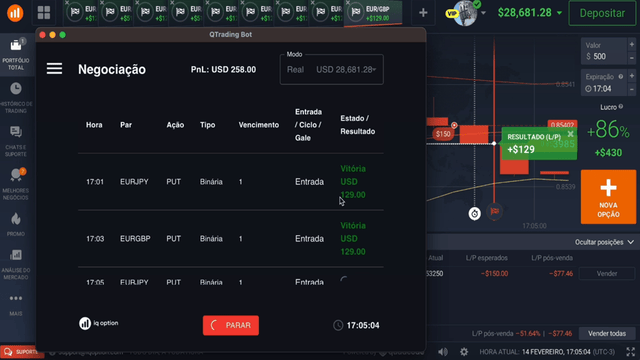Open the Promo flame icon

pyautogui.click(x=16, y=219)
